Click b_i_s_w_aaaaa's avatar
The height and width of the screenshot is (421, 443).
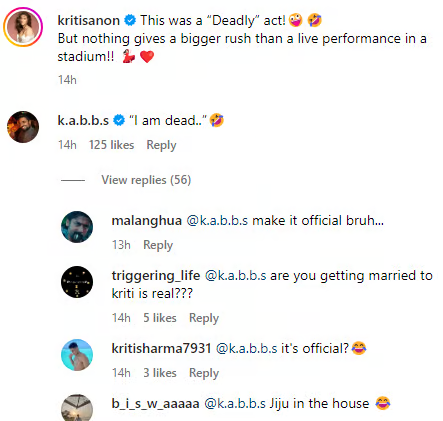coord(77,408)
